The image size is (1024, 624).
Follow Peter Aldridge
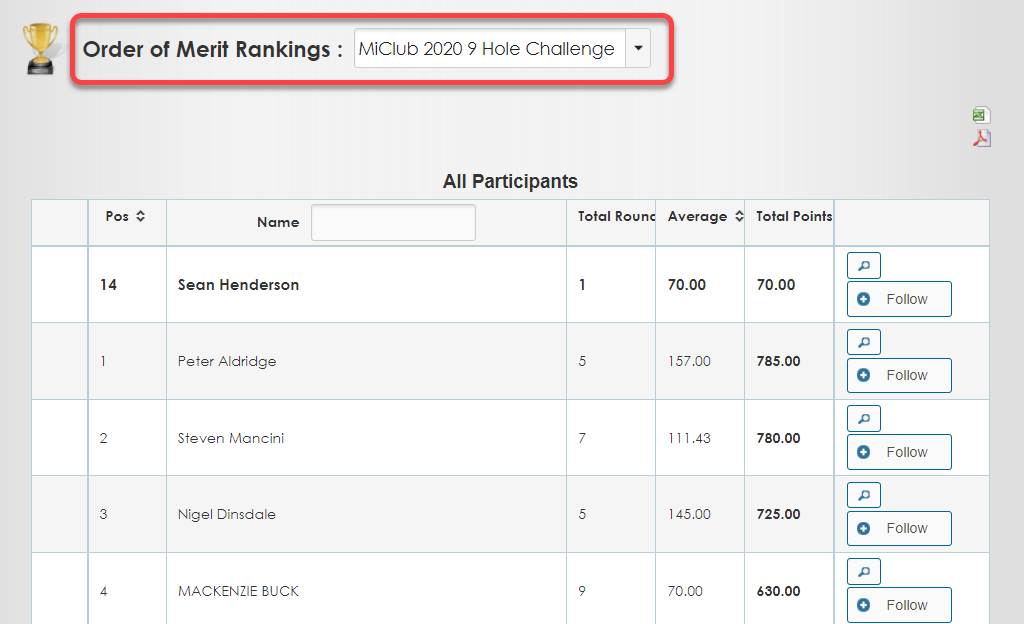[x=899, y=375]
